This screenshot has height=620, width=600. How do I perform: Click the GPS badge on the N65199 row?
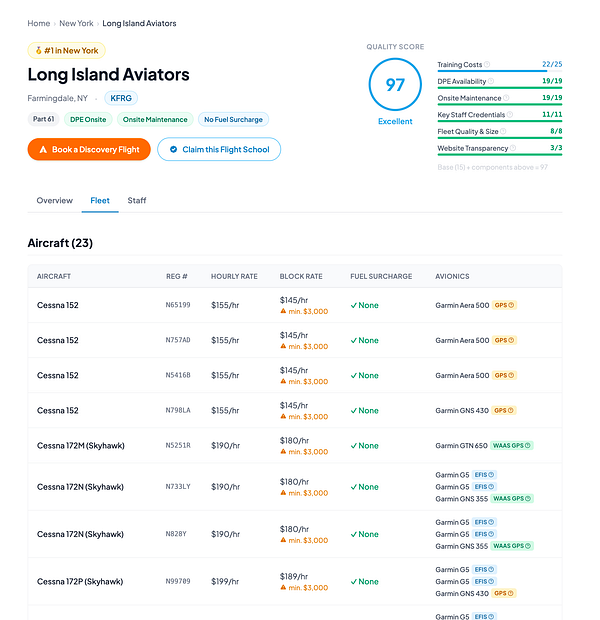(504, 305)
